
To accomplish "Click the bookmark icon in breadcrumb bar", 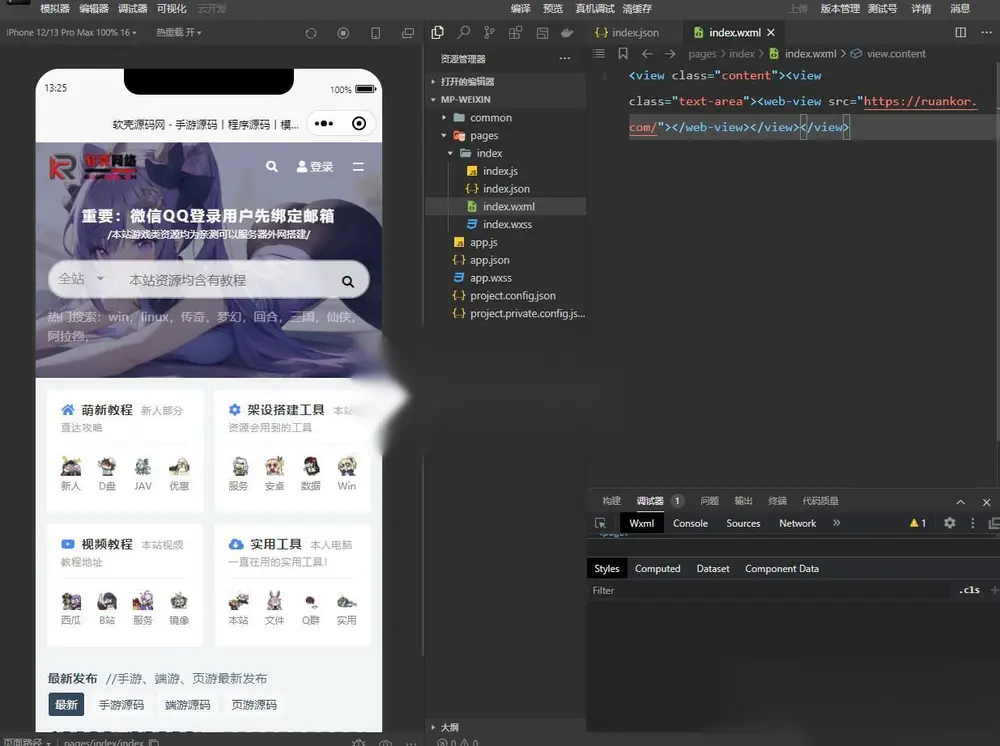I will tap(623, 54).
